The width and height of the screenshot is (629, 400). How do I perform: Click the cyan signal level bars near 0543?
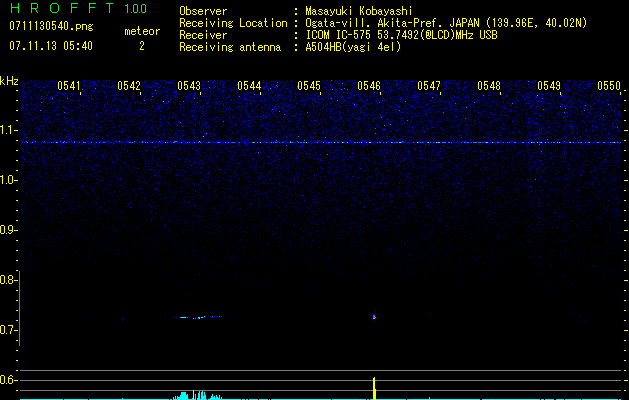197,395
